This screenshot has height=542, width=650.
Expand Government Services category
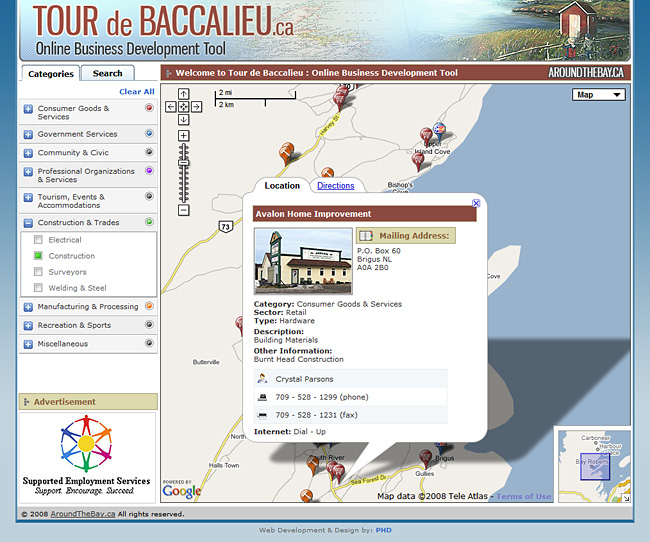(x=28, y=134)
